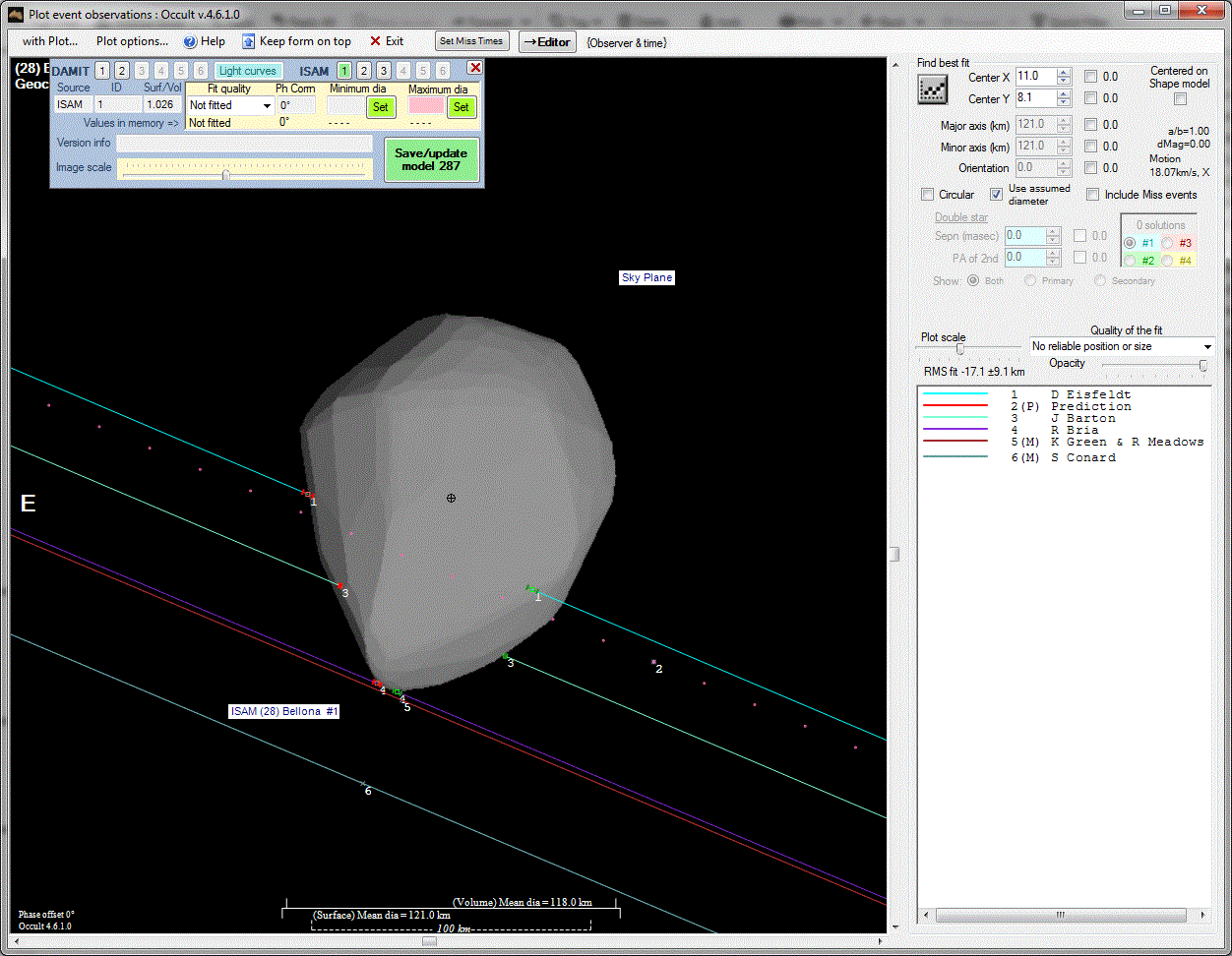Click the Find best fit chart icon
Screen dimensions: 1232x956
tap(932, 90)
